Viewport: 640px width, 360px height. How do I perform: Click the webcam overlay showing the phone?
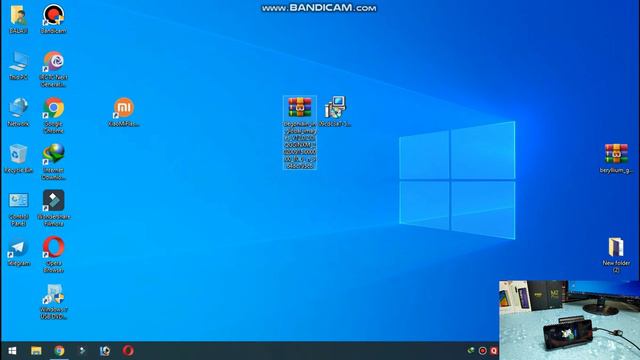(x=569, y=320)
